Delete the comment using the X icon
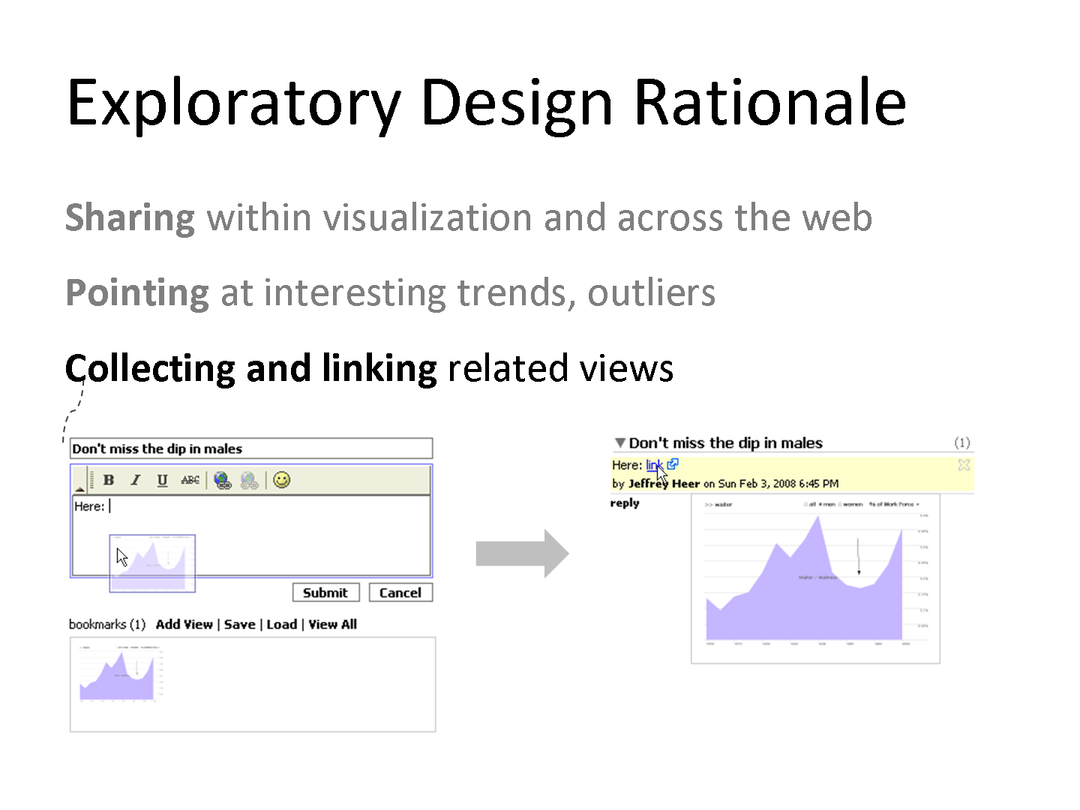The height and width of the screenshot is (810, 1080). tap(963, 465)
